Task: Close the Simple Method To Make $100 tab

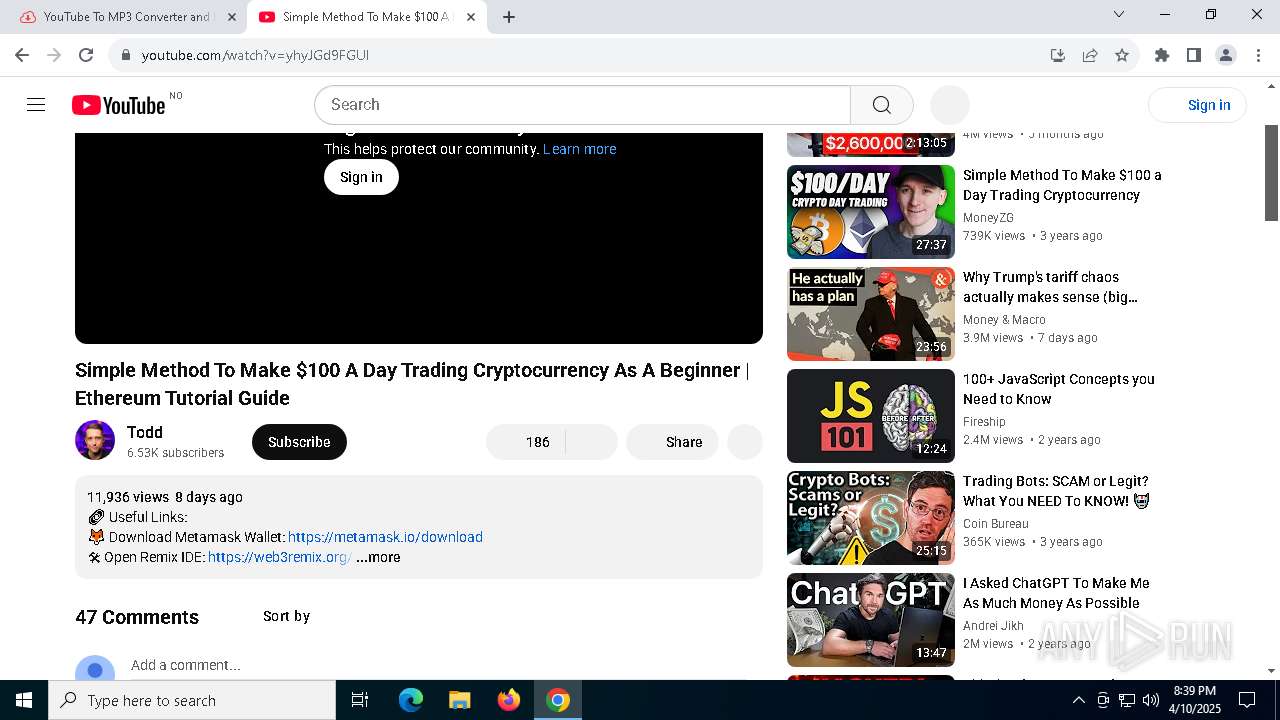Action: 471,17
